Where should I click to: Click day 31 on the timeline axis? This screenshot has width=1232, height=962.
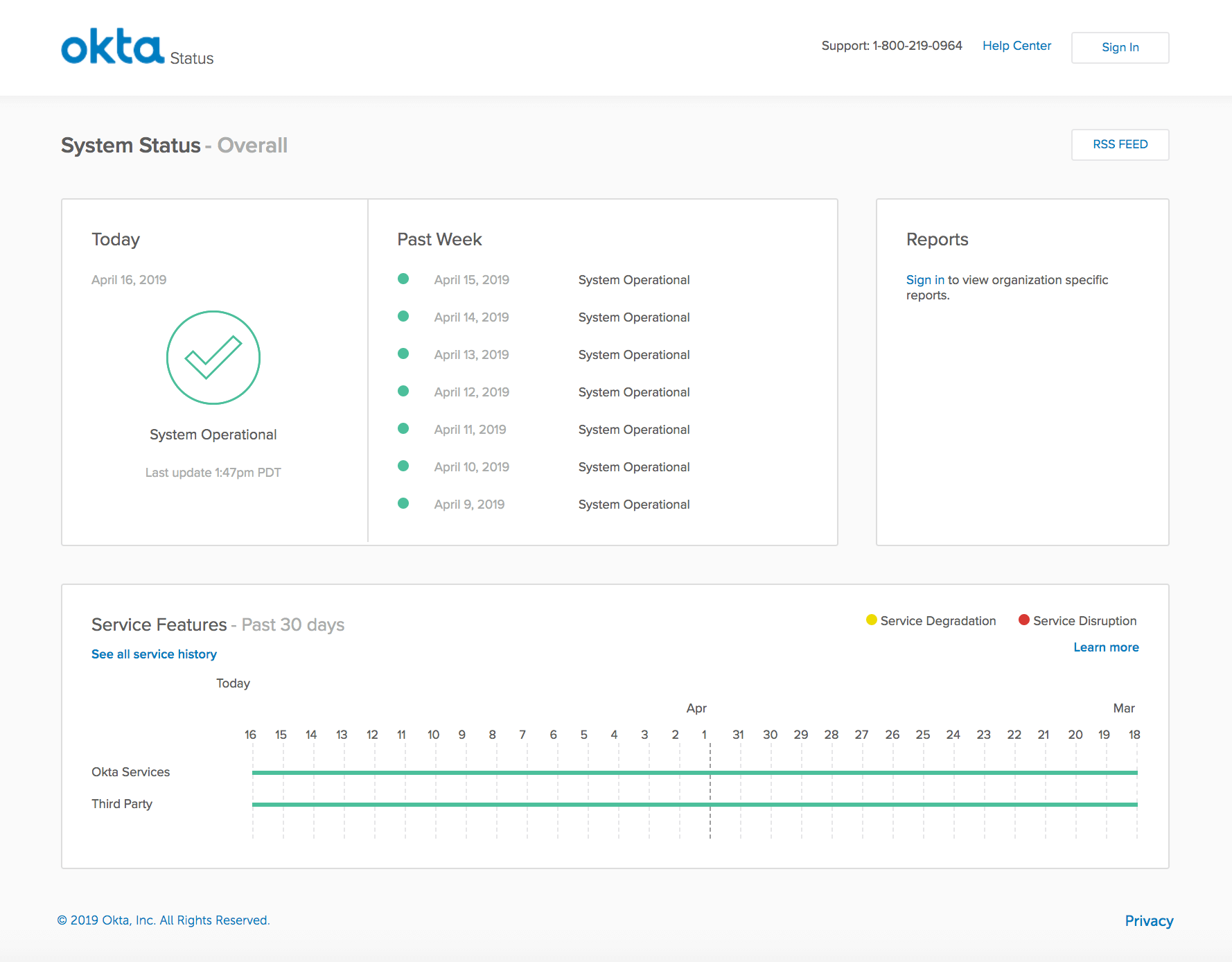738,735
